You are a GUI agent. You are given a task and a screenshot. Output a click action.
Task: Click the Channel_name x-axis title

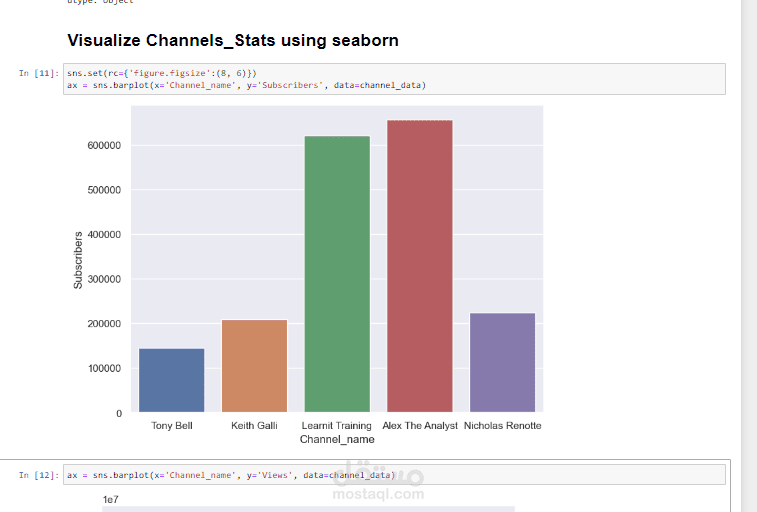point(337,439)
